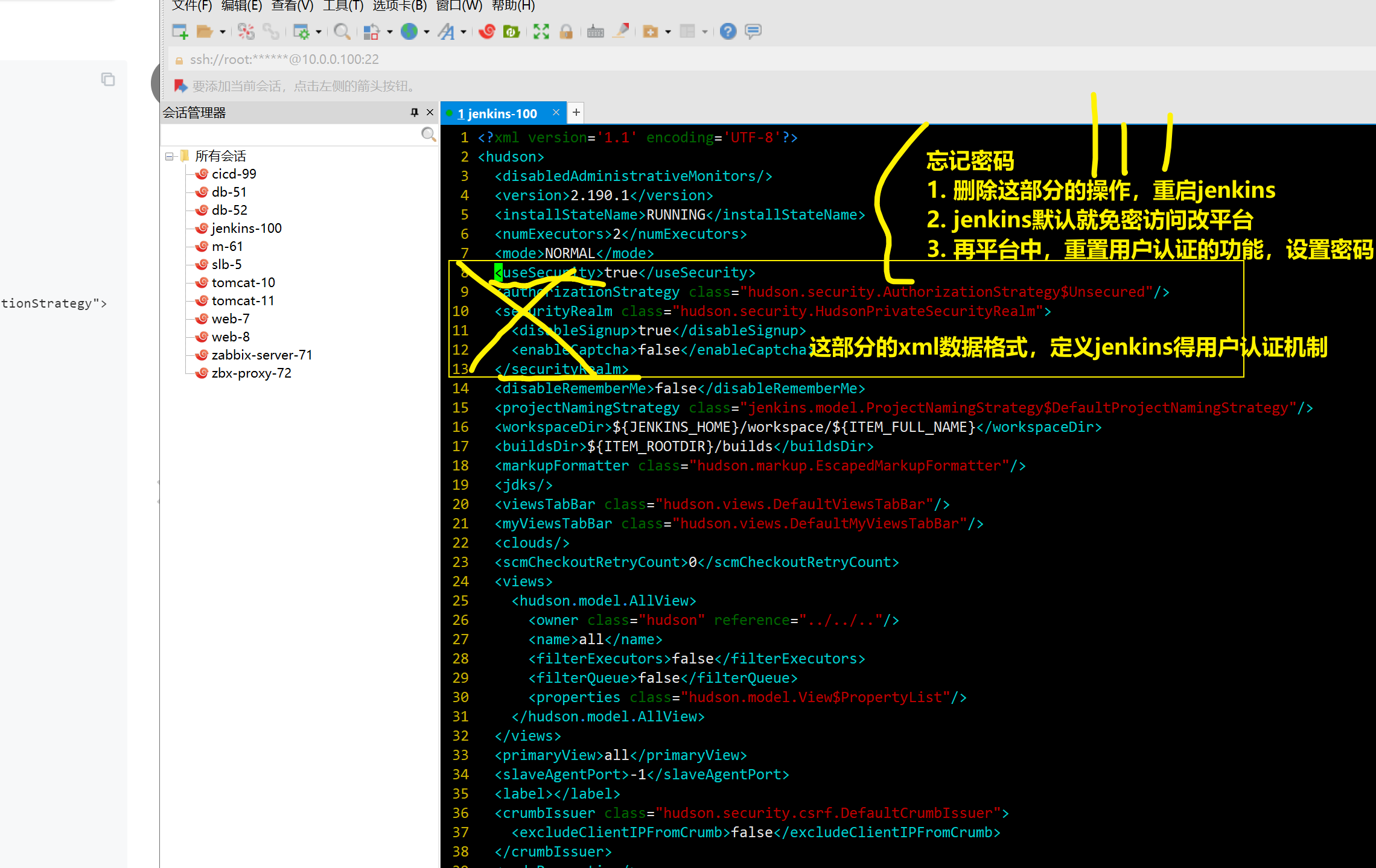
Task: Select zabbix-server-71 session
Action: (261, 355)
